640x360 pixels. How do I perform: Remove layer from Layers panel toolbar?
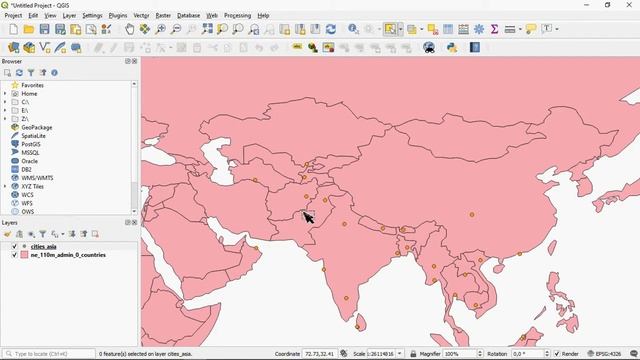click(95, 234)
